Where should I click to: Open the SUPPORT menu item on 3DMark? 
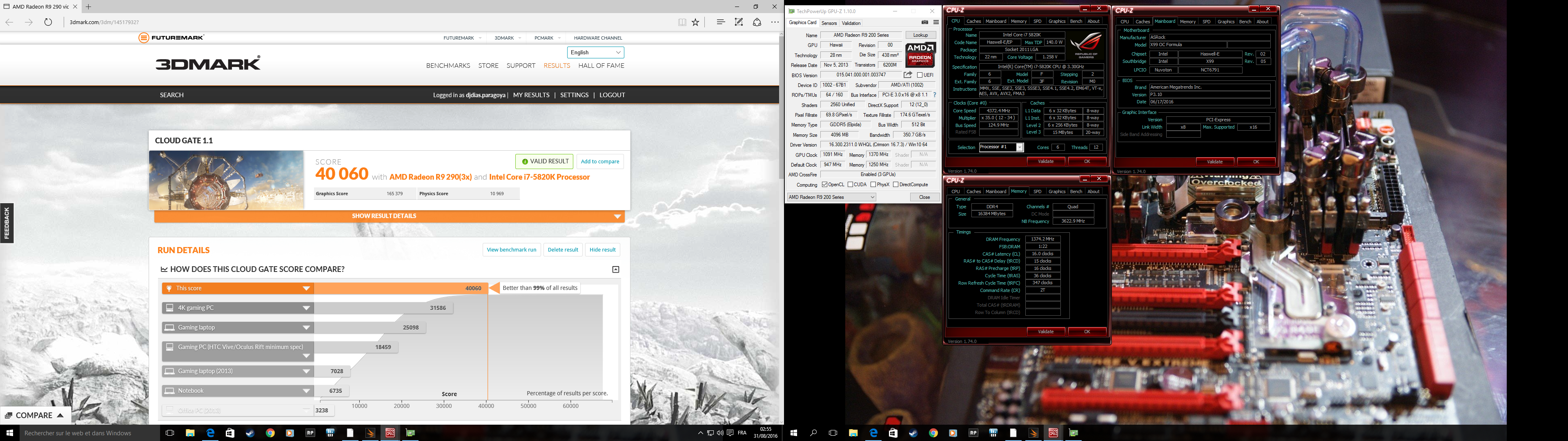(x=521, y=66)
